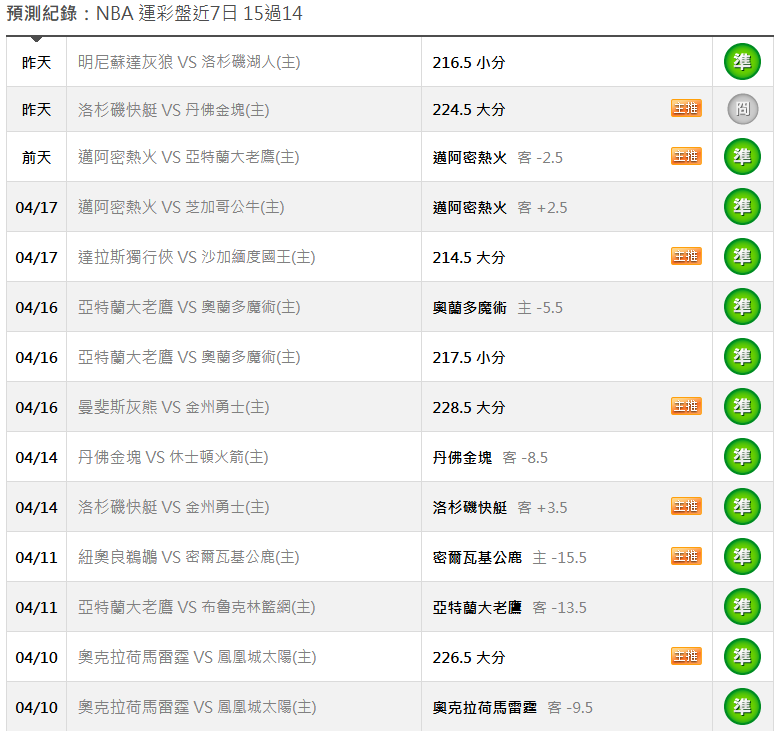
Task: Click green 準 icon for 亞特蘭大老鷹 VS 布魯克林籃網 row
Action: [x=742, y=607]
